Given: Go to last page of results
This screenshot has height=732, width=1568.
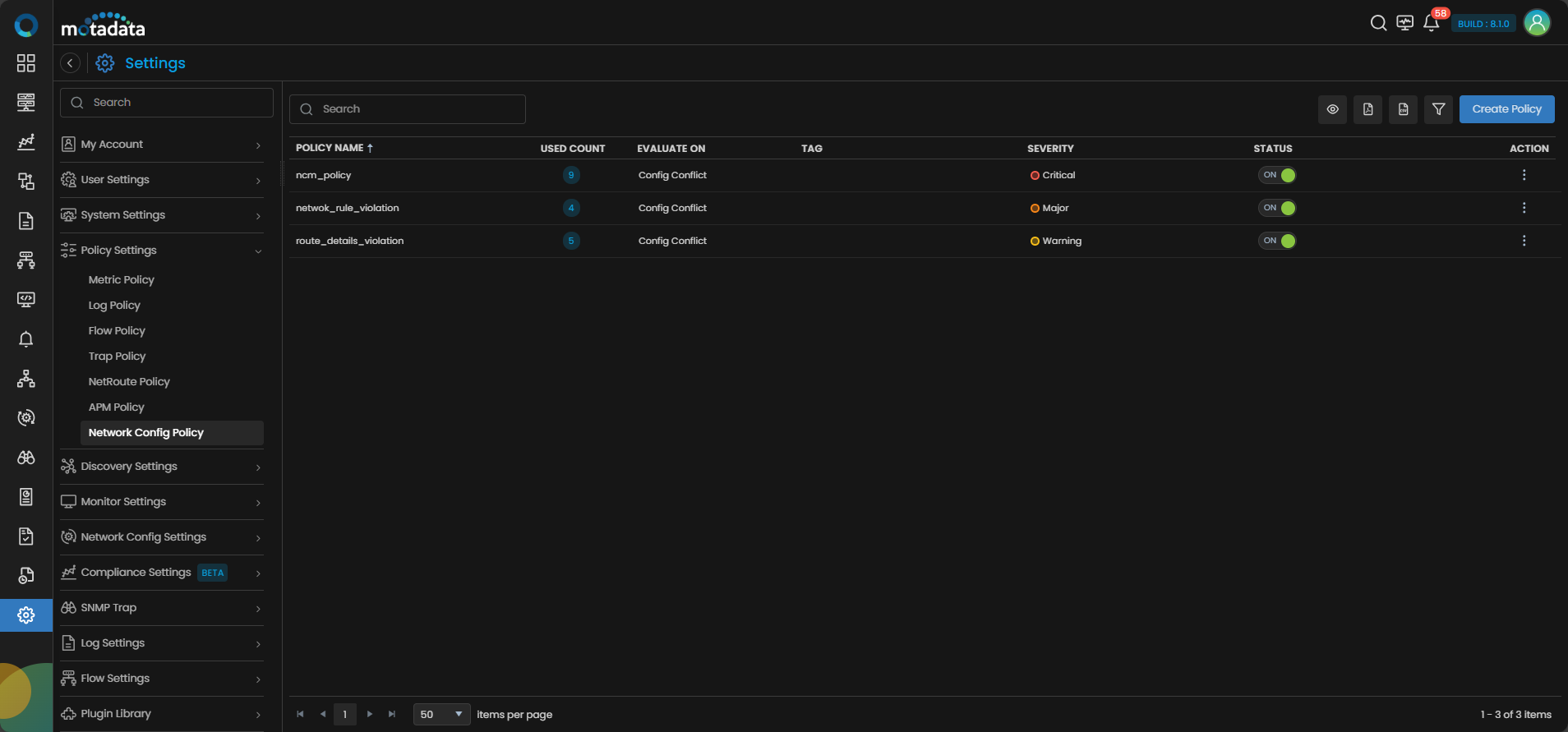Looking at the screenshot, I should point(392,715).
